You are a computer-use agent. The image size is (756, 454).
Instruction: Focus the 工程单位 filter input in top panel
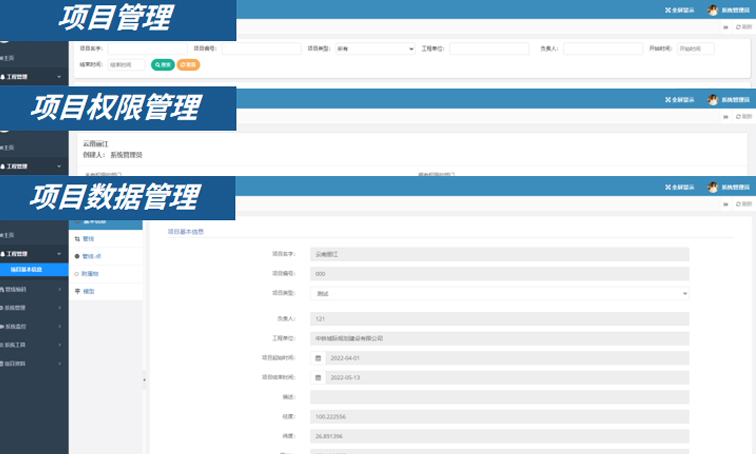[x=489, y=49]
